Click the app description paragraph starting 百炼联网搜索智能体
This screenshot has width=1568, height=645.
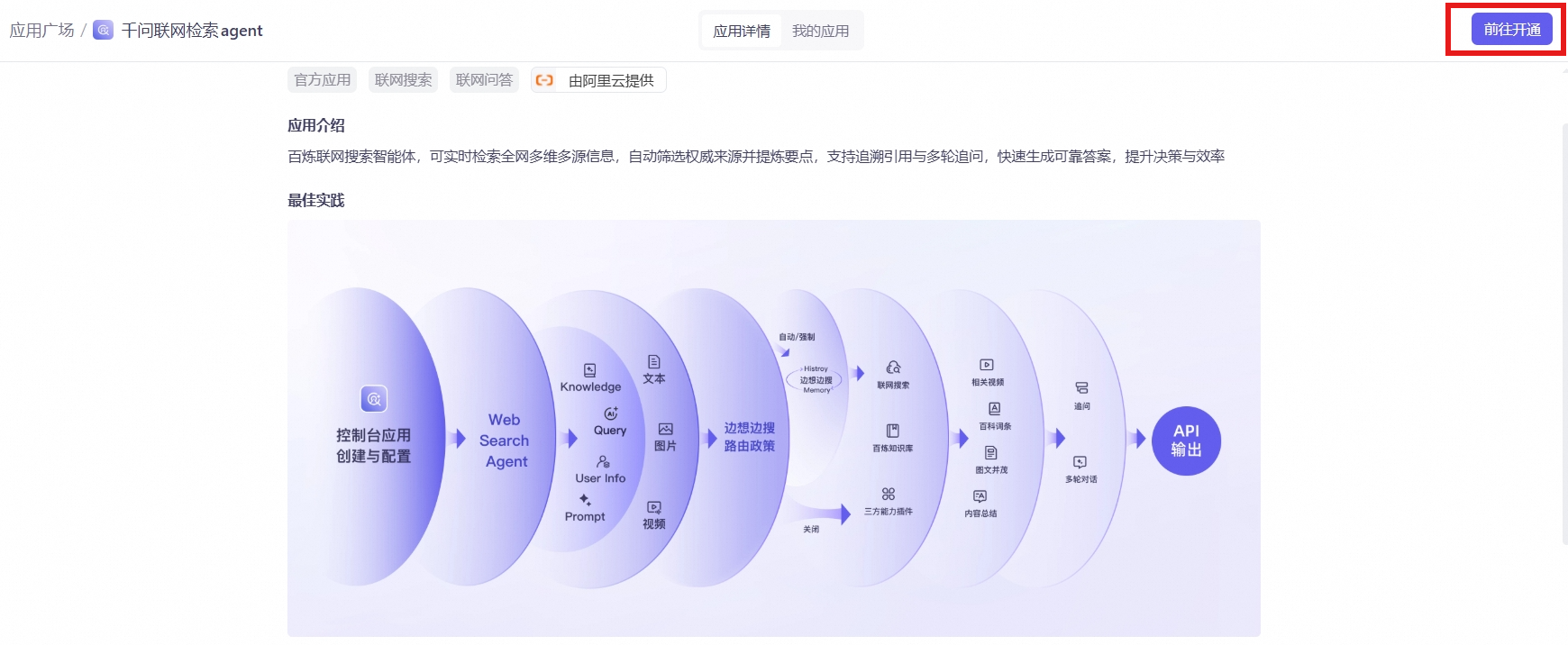click(x=756, y=157)
